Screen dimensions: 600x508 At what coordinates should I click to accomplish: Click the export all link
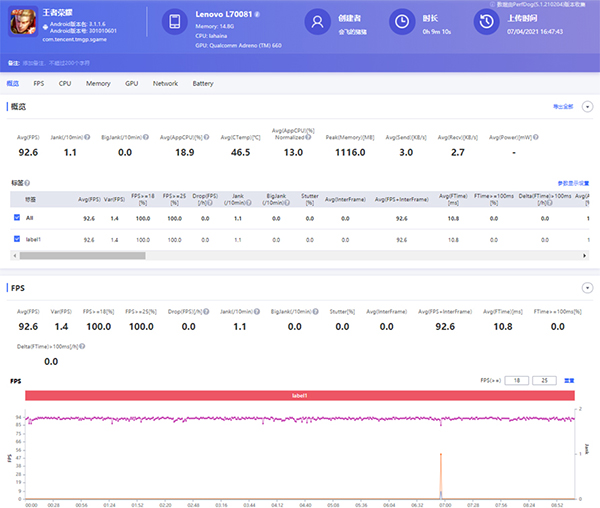[565, 105]
